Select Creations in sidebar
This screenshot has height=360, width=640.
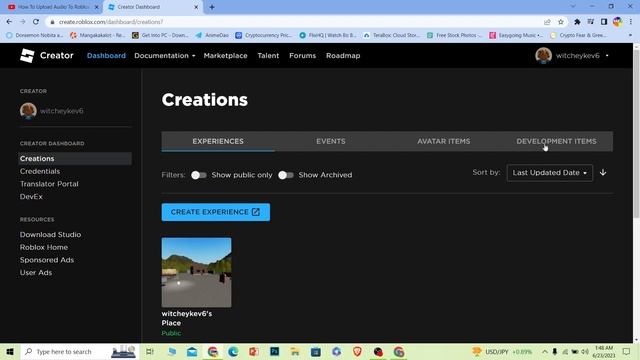click(75, 158)
